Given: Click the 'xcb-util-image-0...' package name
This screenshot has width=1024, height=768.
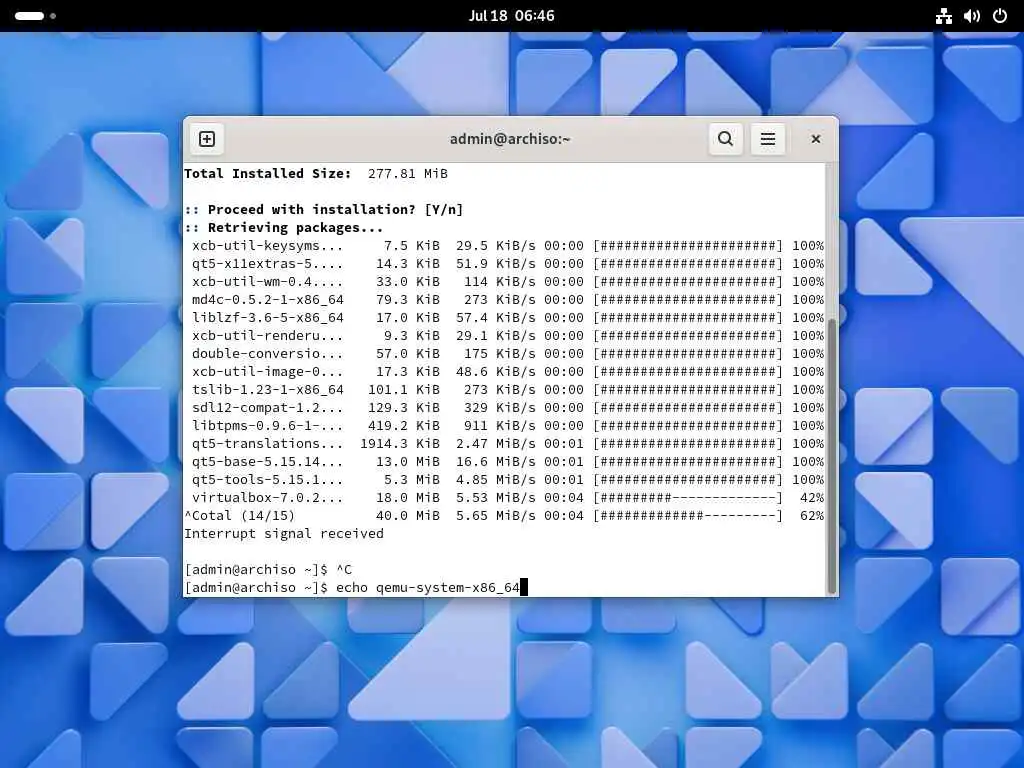Looking at the screenshot, I should [267, 372].
